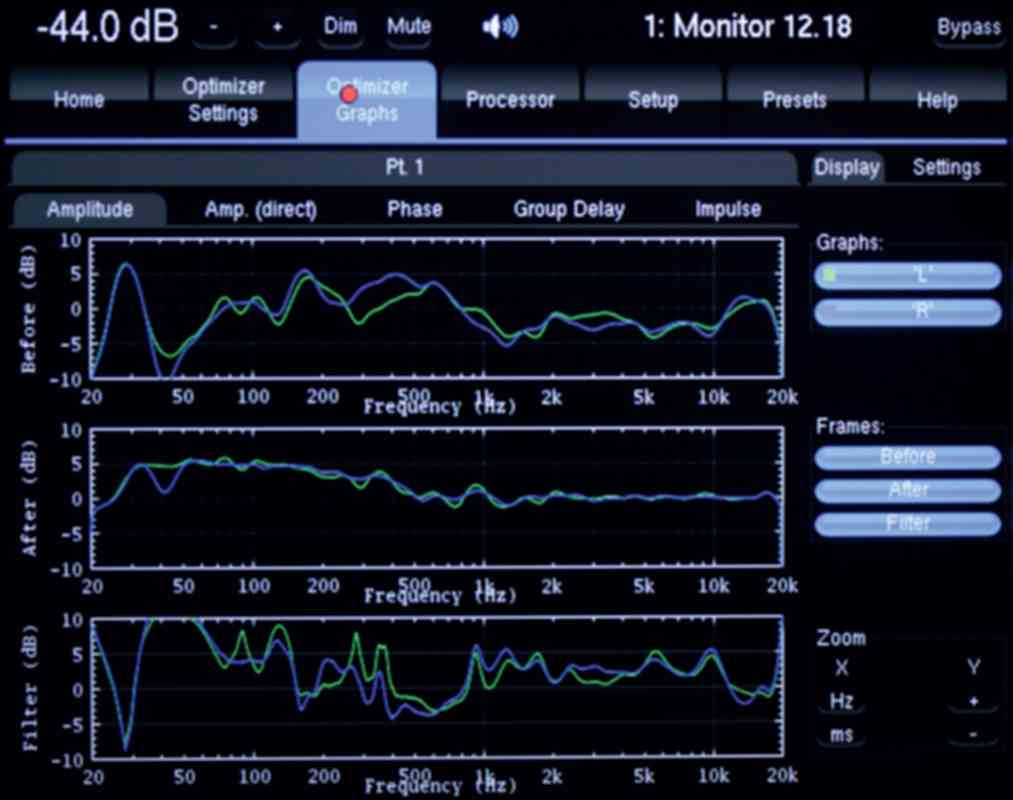Viewport: 1013px width, 800px height.
Task: Toggle the Mute button
Action: click(x=409, y=28)
